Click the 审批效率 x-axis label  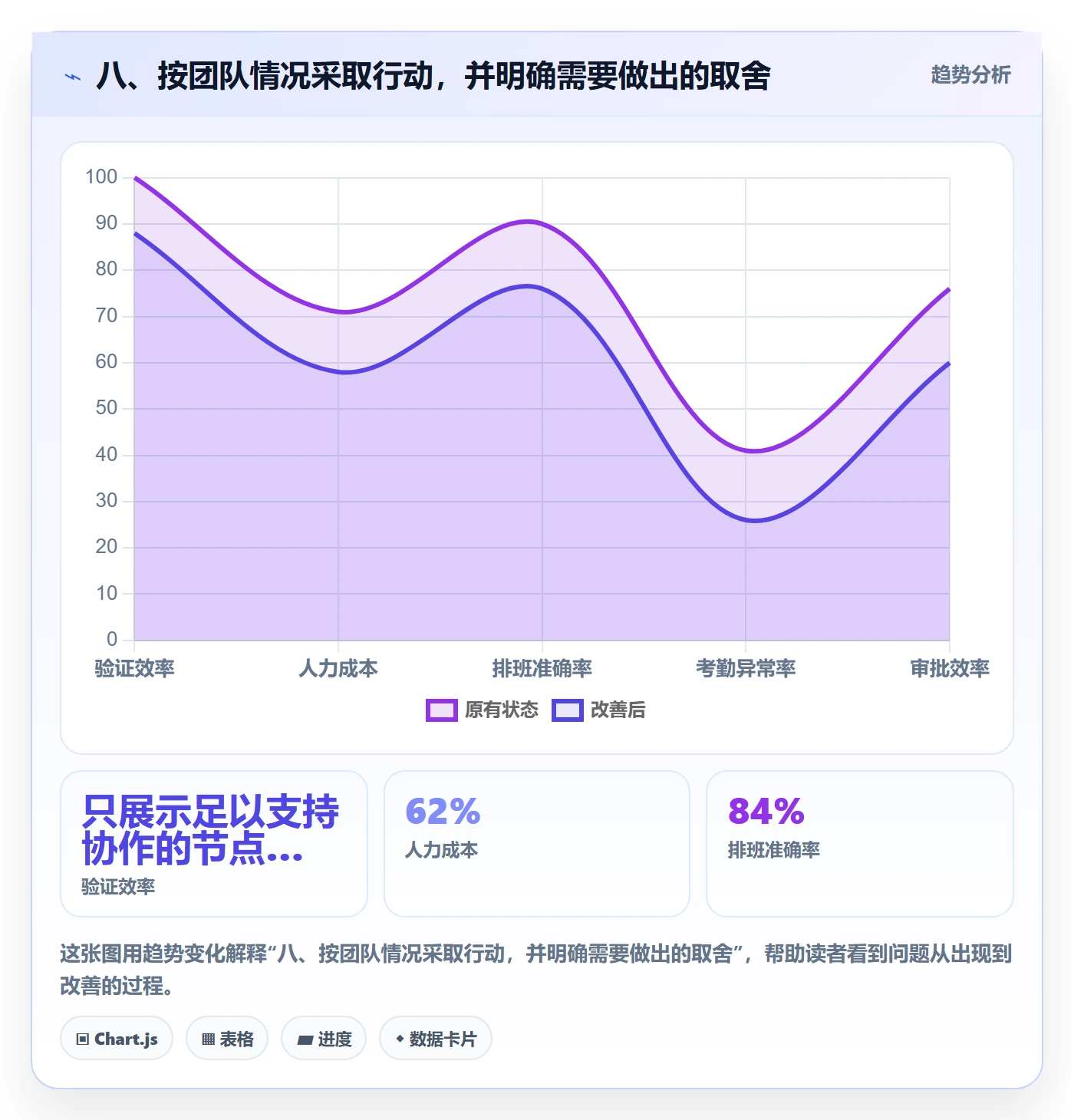pyautogui.click(x=950, y=669)
